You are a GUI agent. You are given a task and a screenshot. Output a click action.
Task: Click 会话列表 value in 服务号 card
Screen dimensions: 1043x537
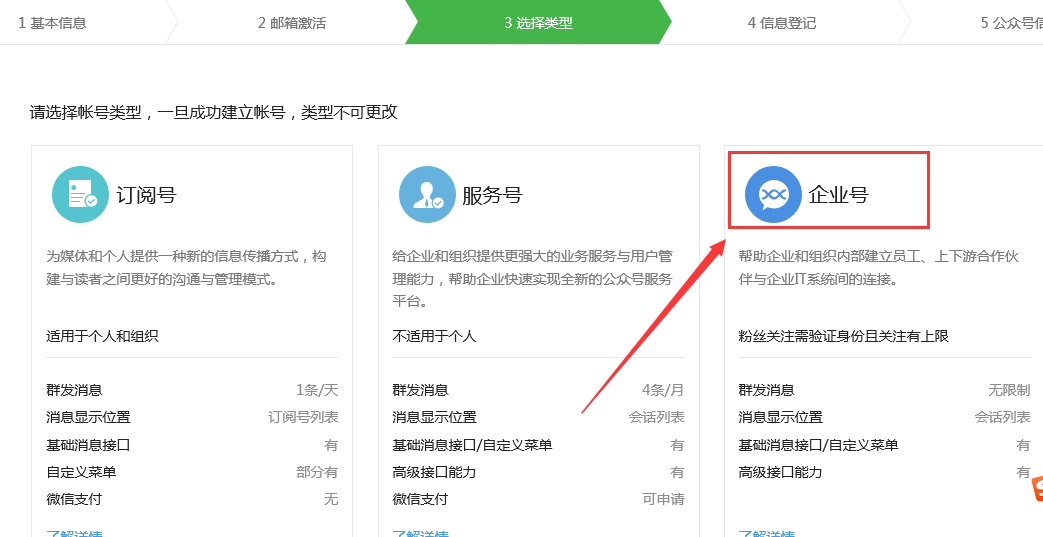pos(657,417)
